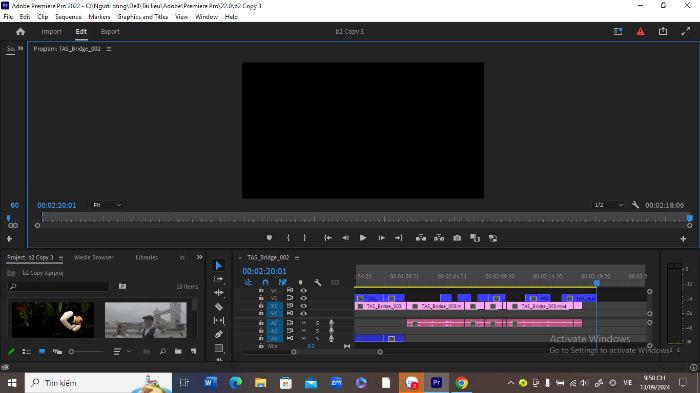The image size is (700, 393).
Task: Toggle lock on the Mix track
Action: (261, 346)
